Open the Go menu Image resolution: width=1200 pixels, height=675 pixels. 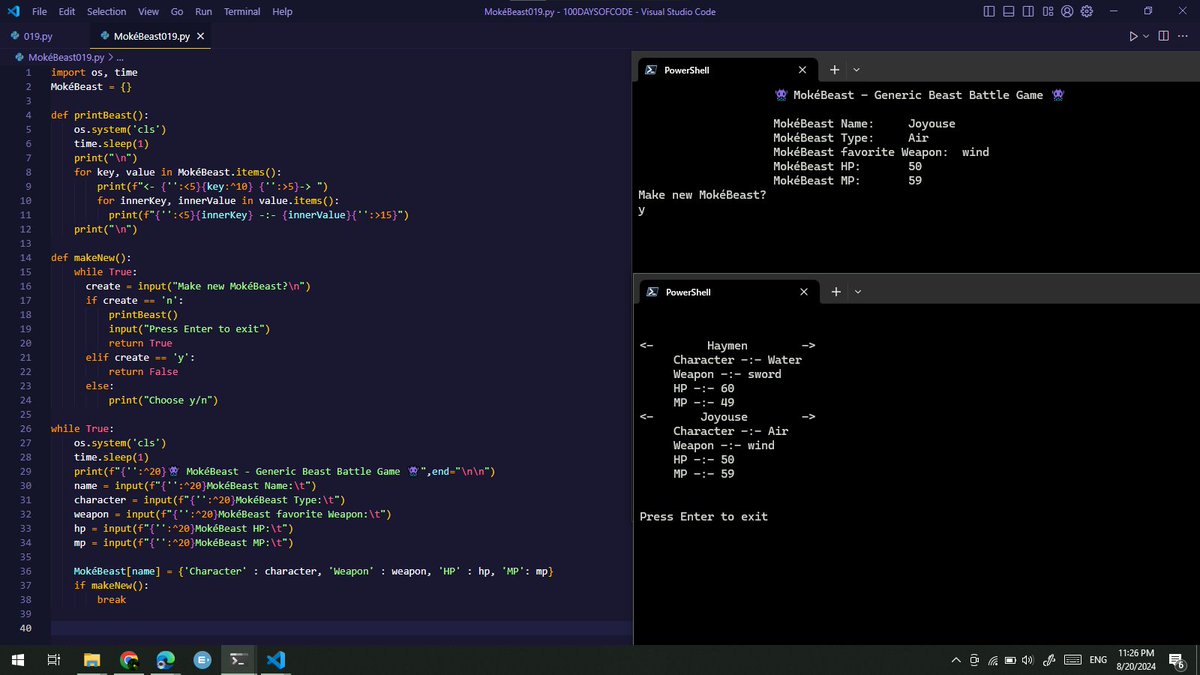tap(177, 11)
